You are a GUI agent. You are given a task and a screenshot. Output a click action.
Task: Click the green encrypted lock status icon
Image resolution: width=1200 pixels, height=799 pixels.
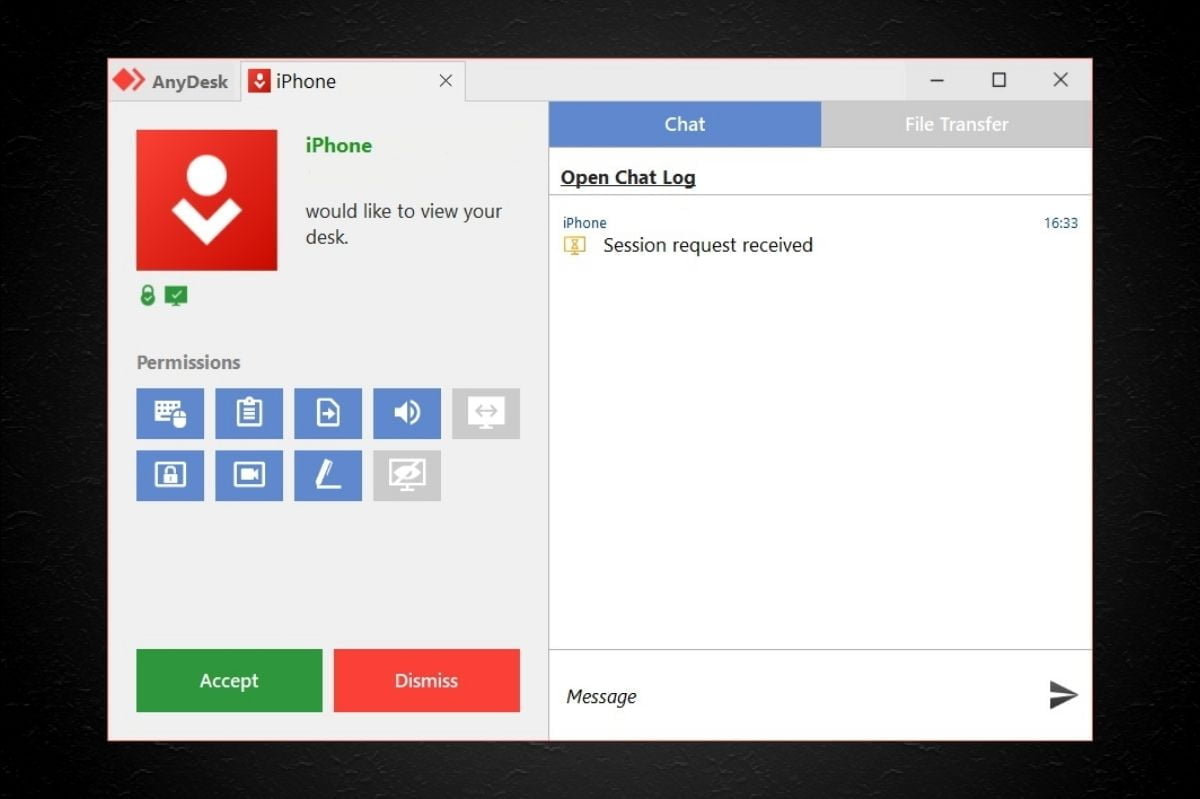(x=148, y=295)
